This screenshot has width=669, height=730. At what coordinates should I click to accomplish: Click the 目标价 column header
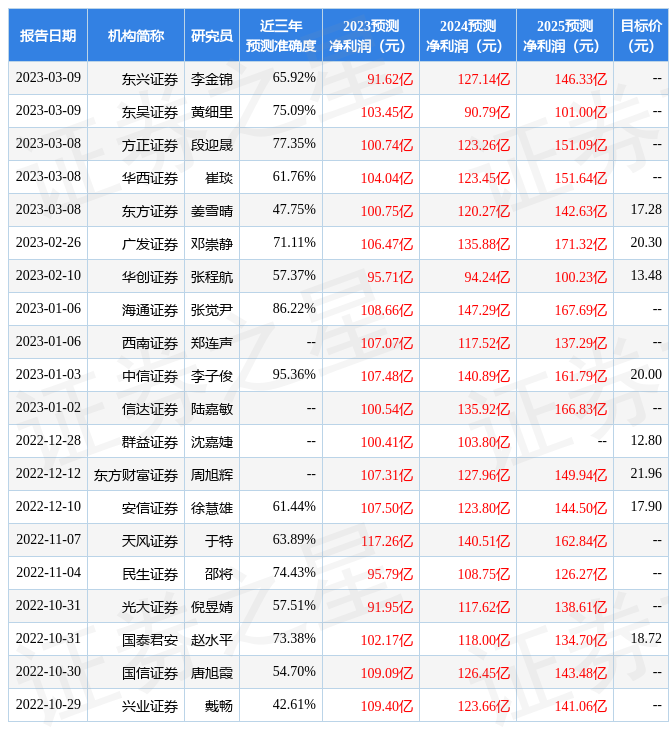641,35
